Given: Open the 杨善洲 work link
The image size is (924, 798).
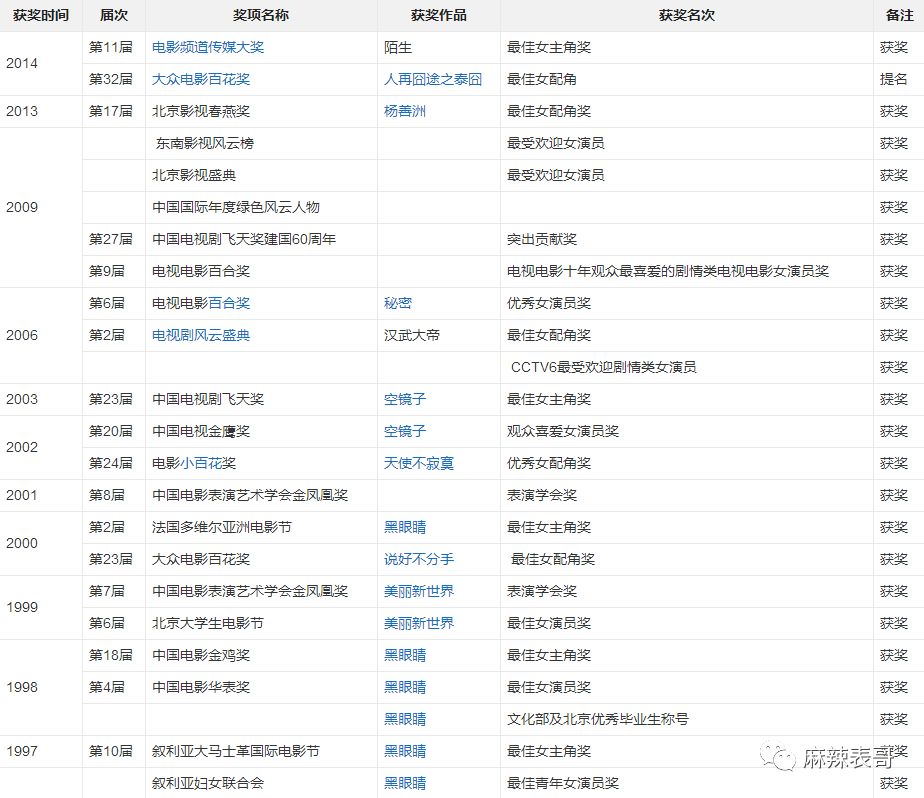Looking at the screenshot, I should tap(405, 111).
